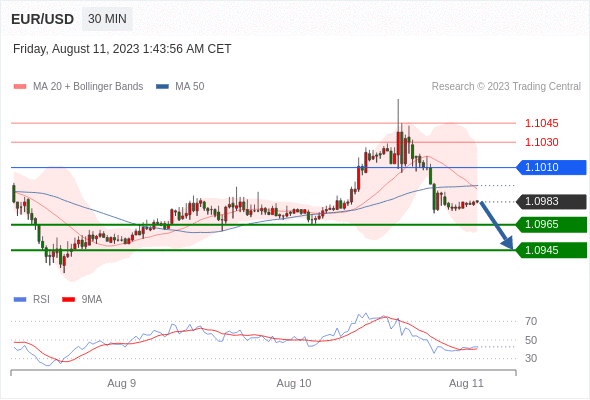Screen dimensions: 590x400
Task: Click the 'Research © 2023 Trading Central' credit
Action: [x=506, y=87]
